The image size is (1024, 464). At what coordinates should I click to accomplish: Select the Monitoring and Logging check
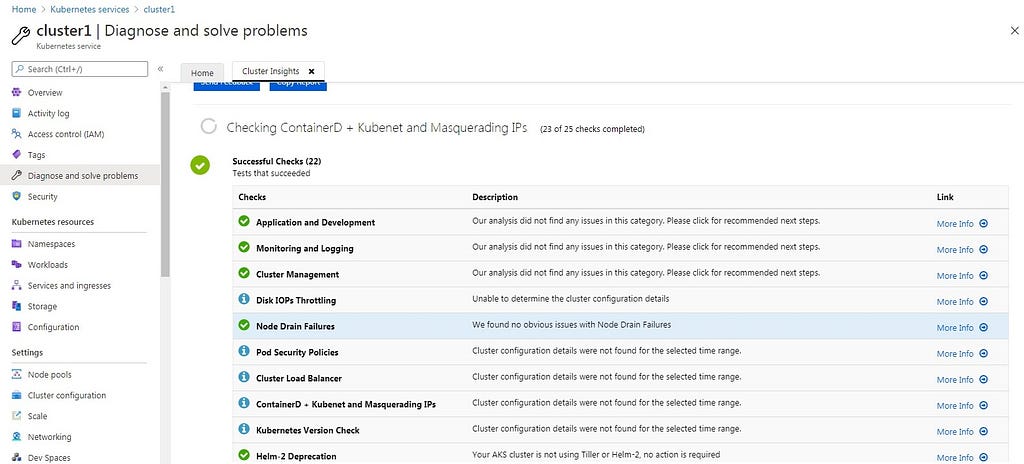tap(305, 248)
